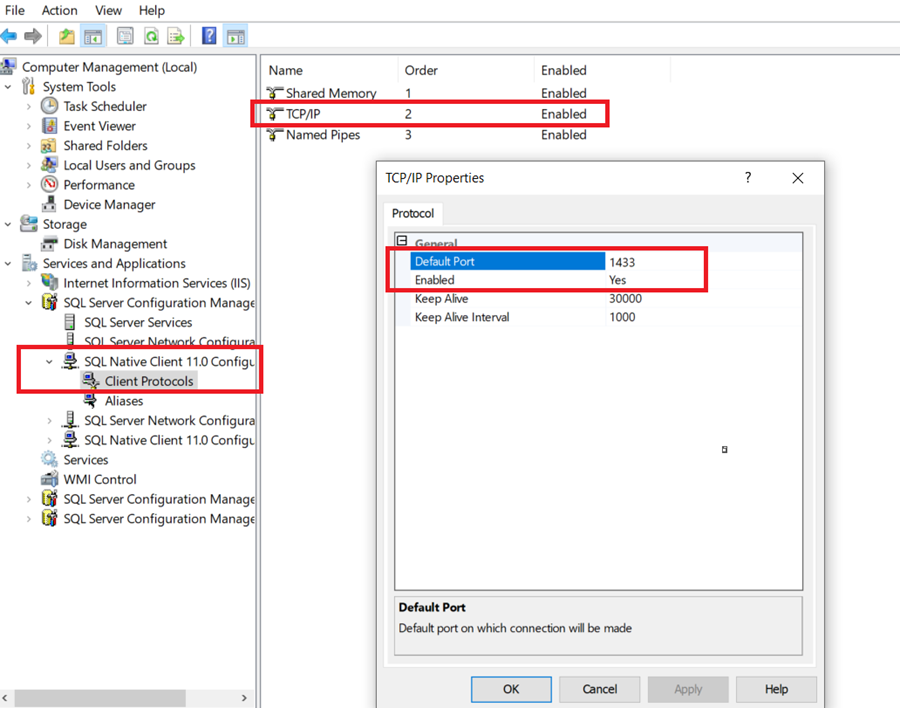Click the Keep Alive value 30000
This screenshot has height=708, width=900.
click(625, 298)
